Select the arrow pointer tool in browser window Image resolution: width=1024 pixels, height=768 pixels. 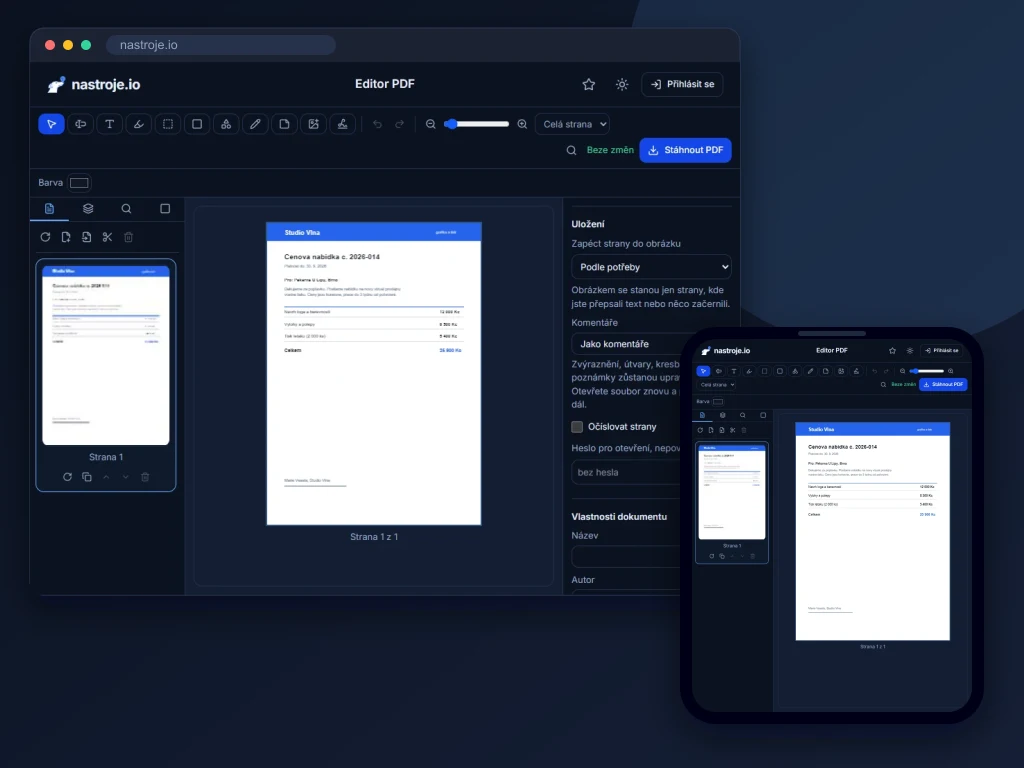coord(52,124)
